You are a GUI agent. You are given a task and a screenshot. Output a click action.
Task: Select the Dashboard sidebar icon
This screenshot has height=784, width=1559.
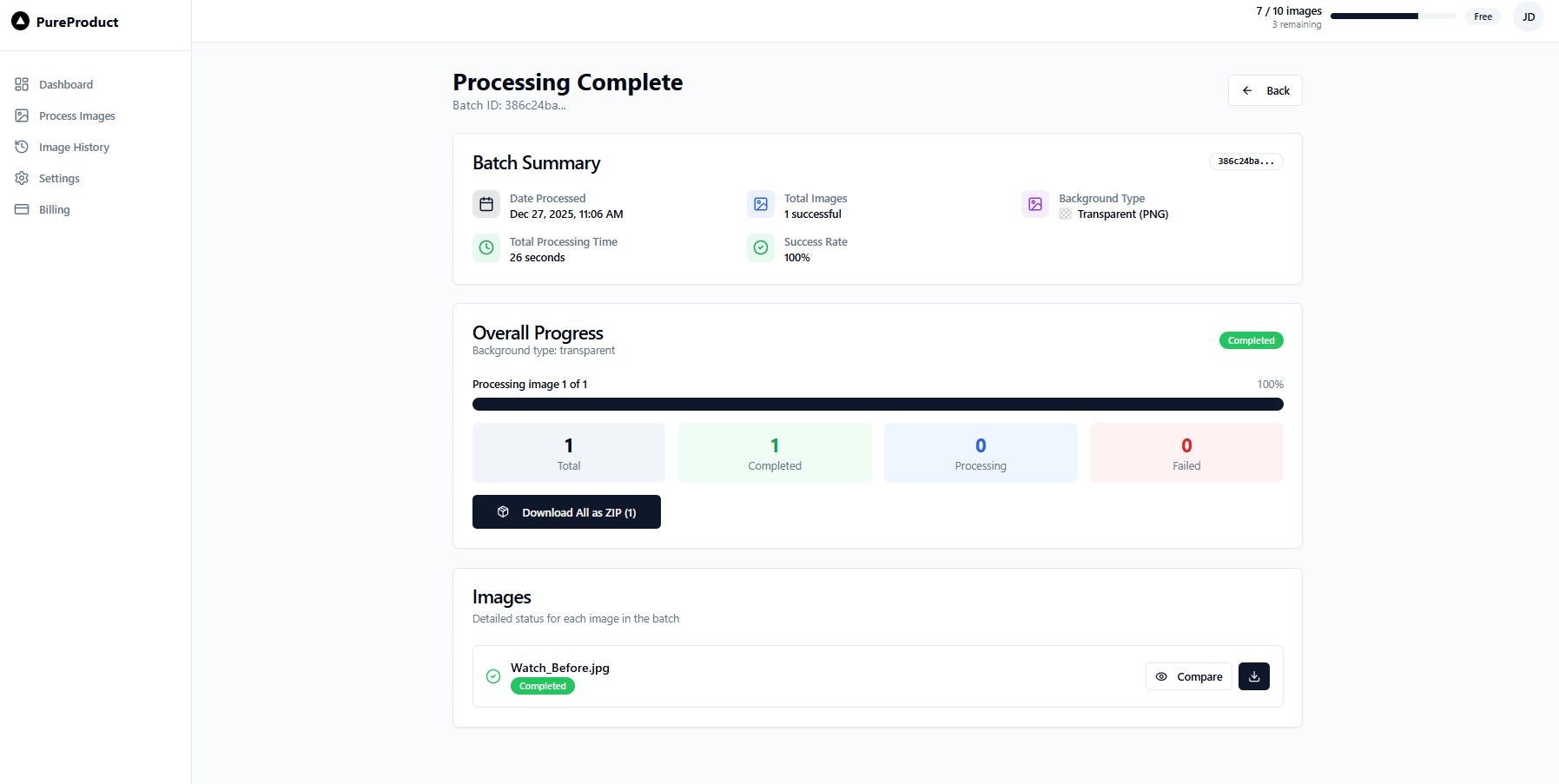pyautogui.click(x=22, y=84)
